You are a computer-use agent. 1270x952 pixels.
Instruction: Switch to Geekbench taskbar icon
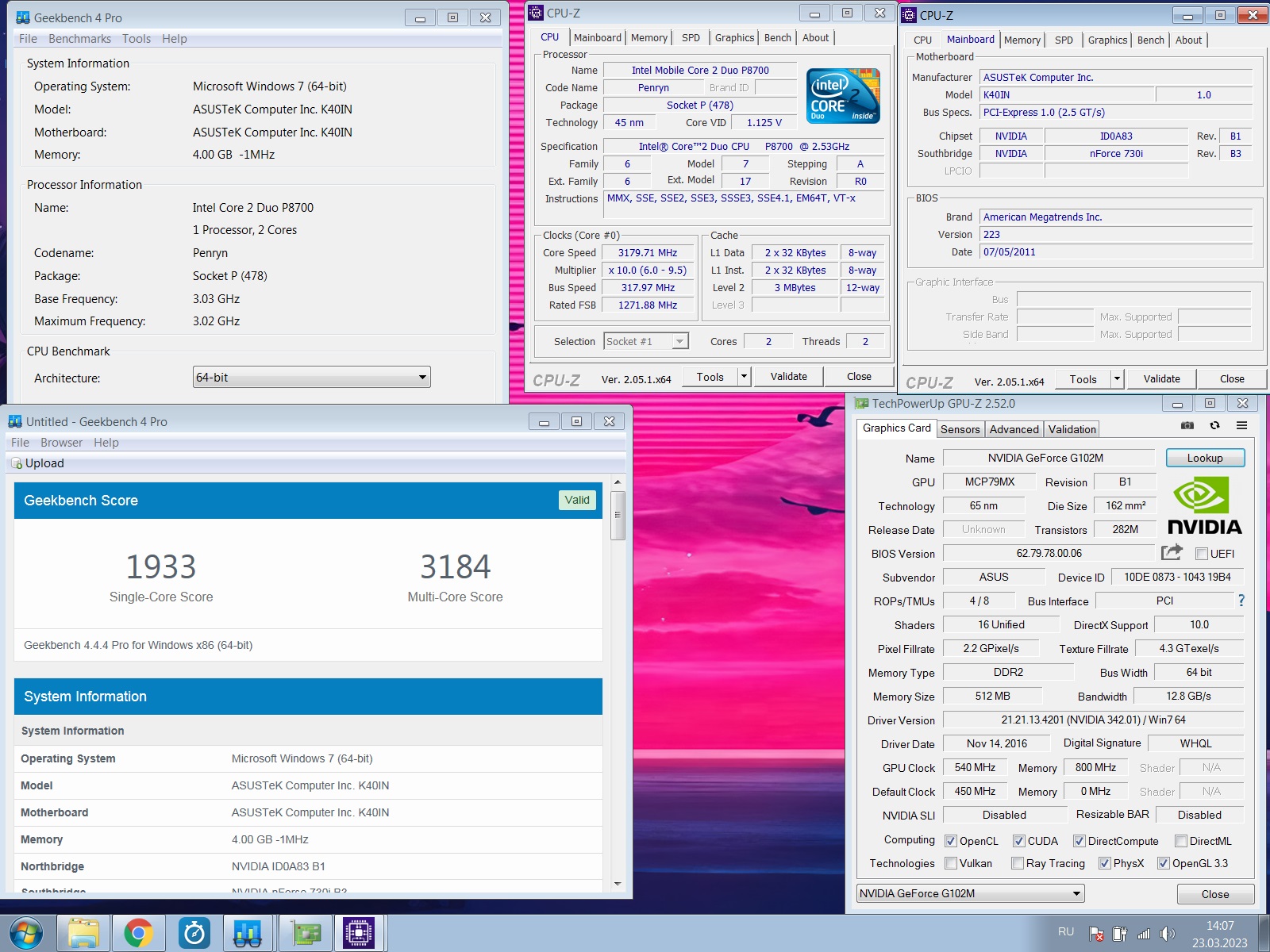[x=248, y=934]
